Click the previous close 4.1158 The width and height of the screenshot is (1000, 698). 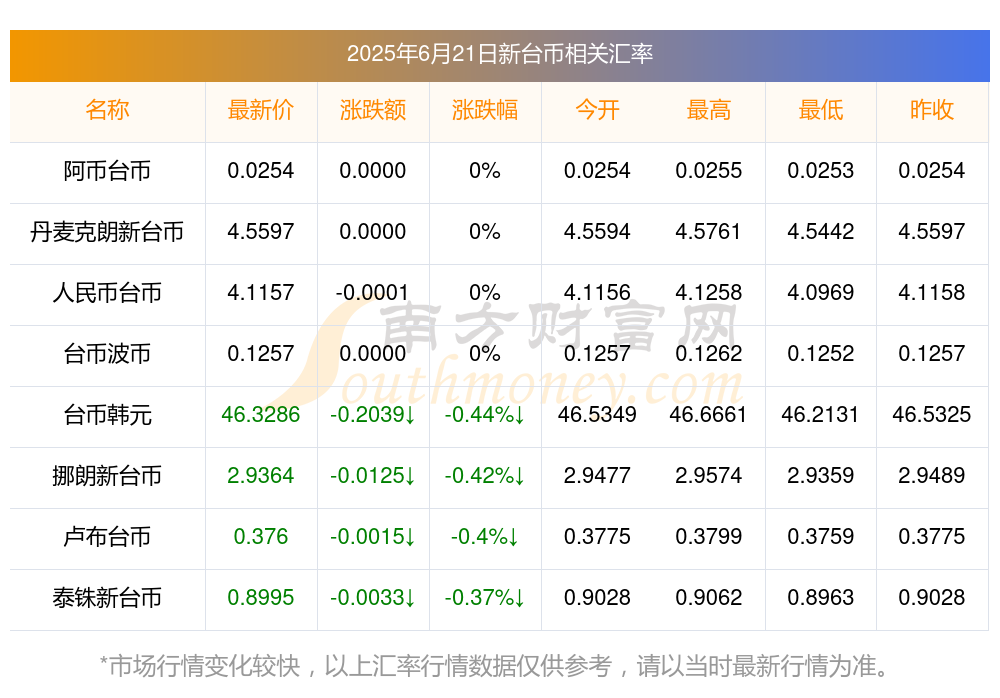click(x=932, y=293)
